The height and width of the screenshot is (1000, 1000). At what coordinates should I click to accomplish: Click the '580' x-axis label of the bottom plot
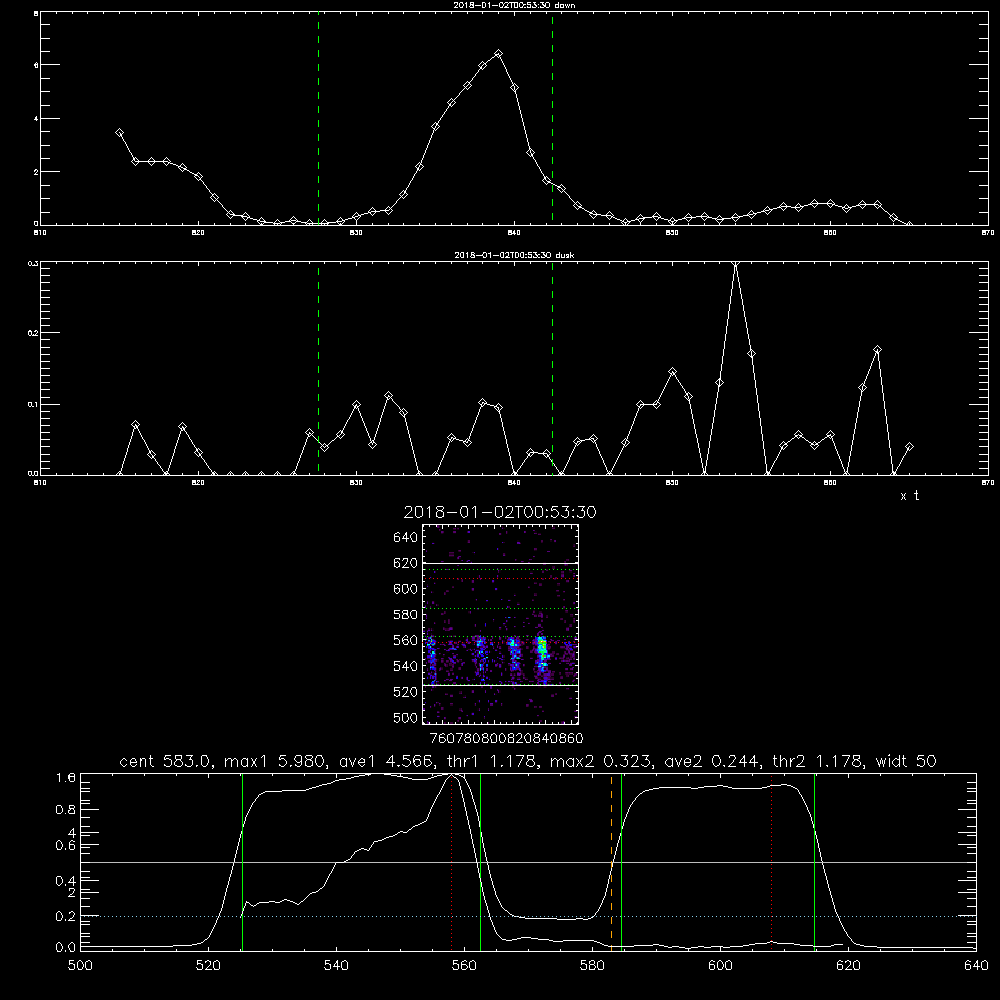[x=592, y=966]
